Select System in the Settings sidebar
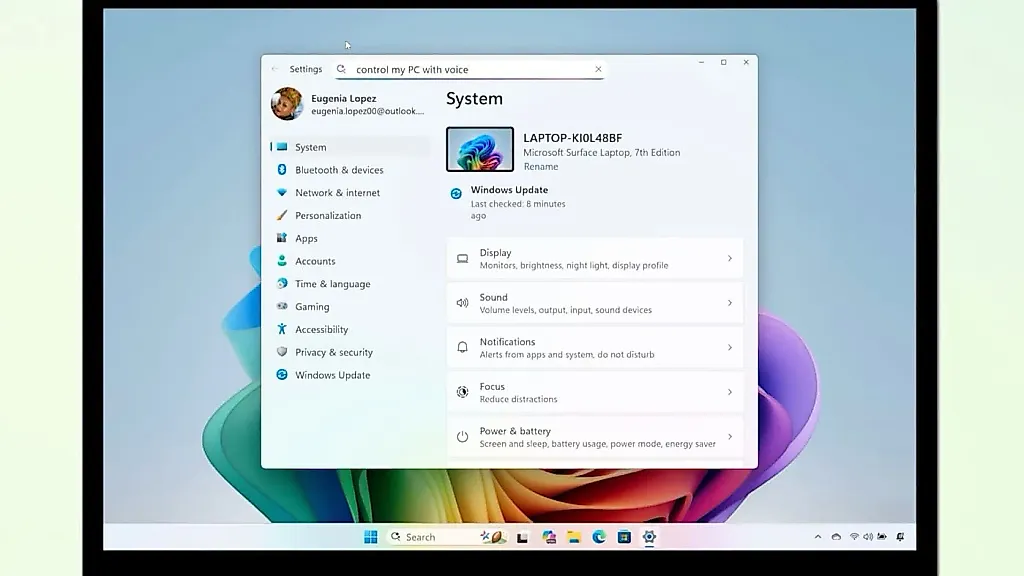This screenshot has height=576, width=1024. [x=350, y=147]
